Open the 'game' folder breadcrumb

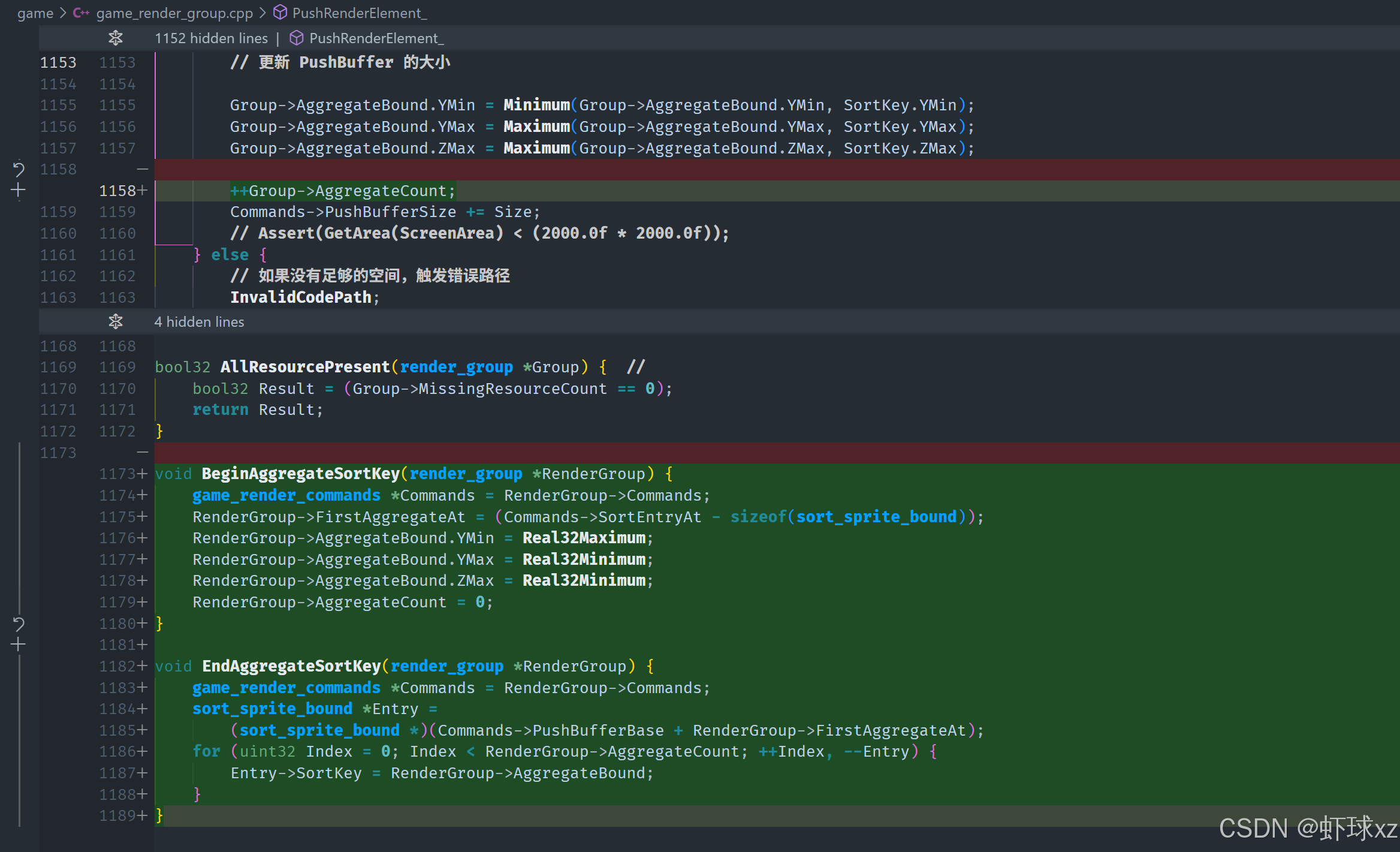tap(35, 13)
